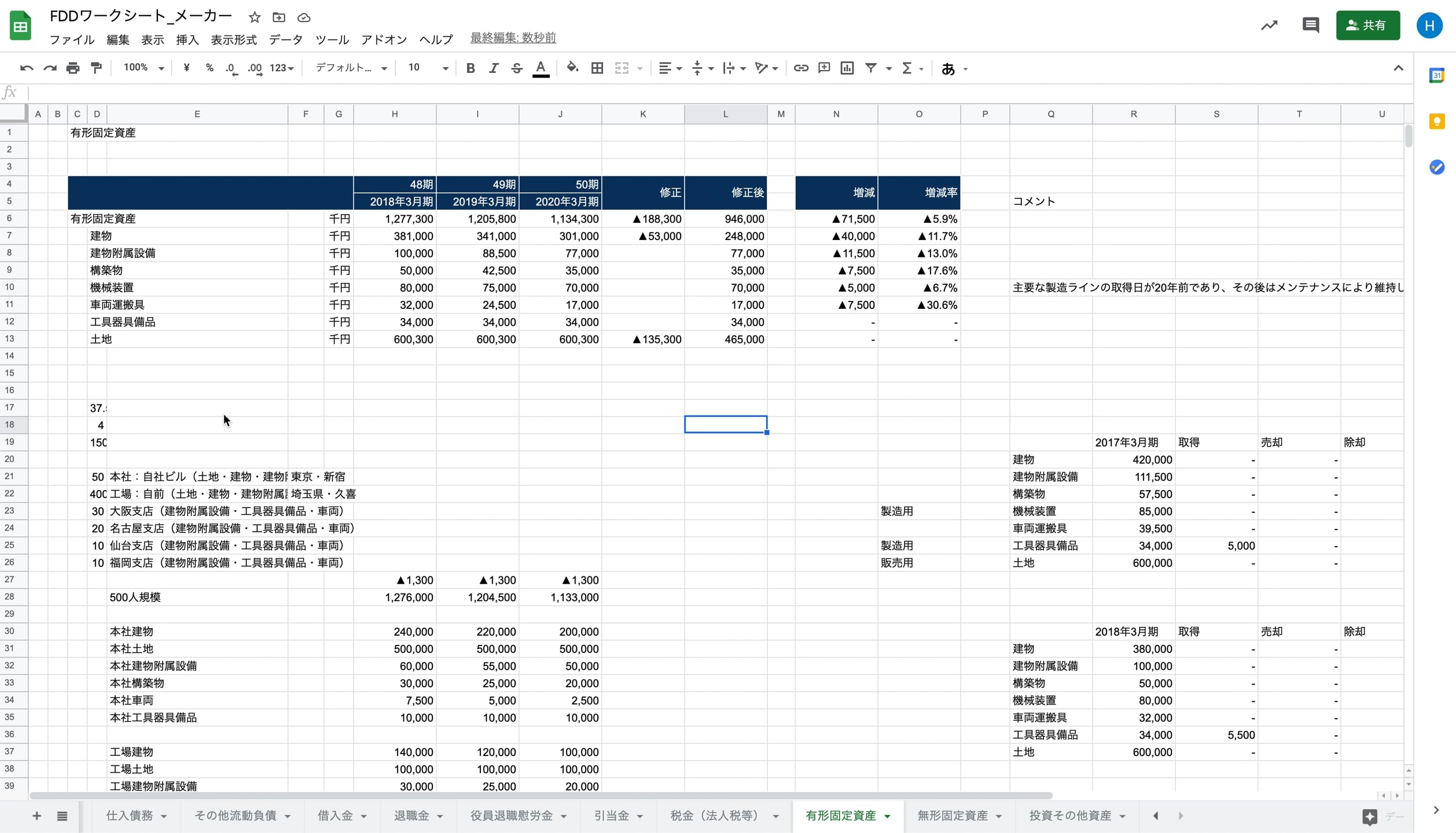Open the borders tool
Image resolution: width=1456 pixels, height=833 pixels.
point(597,68)
